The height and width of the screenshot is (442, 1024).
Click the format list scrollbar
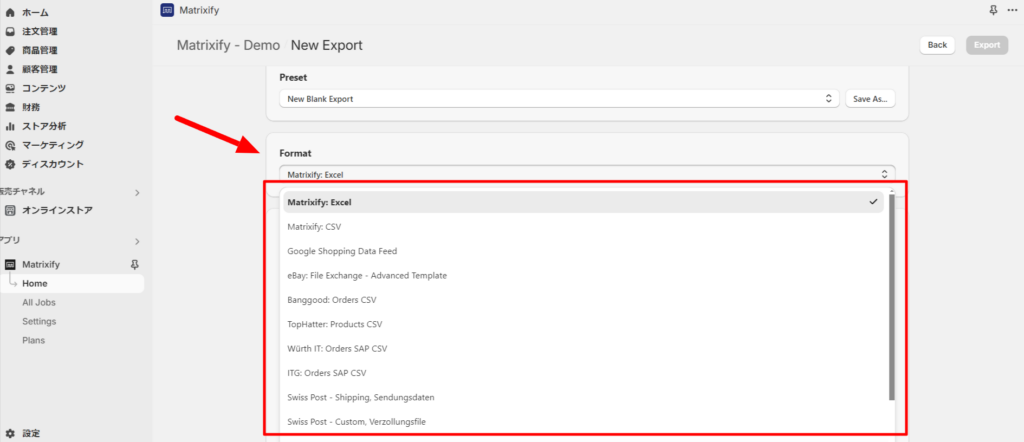[x=891, y=296]
